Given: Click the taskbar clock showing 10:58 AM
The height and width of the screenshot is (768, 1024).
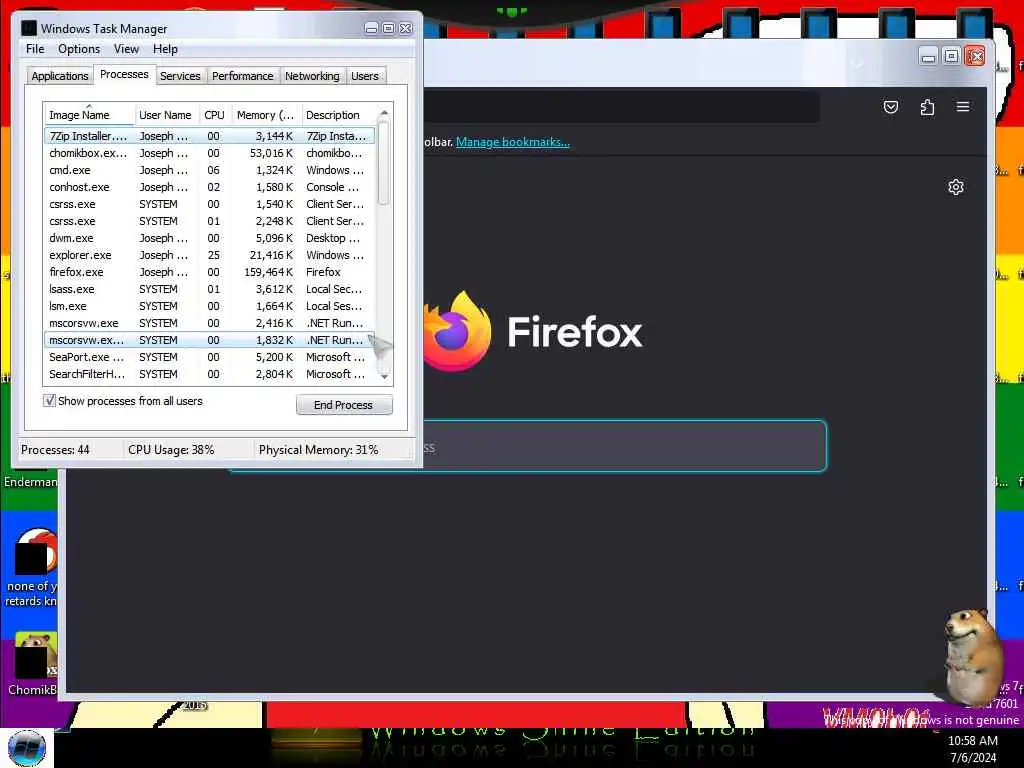Looking at the screenshot, I should click(972, 741).
